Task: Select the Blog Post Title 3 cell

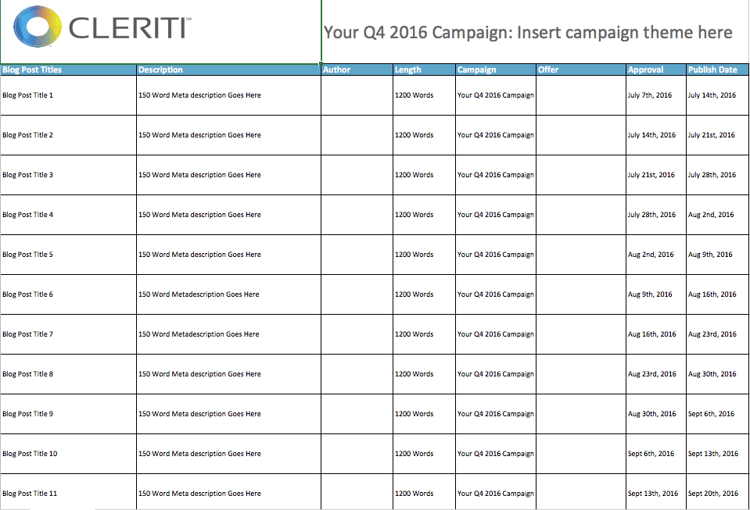Action: pyautogui.click(x=68, y=175)
